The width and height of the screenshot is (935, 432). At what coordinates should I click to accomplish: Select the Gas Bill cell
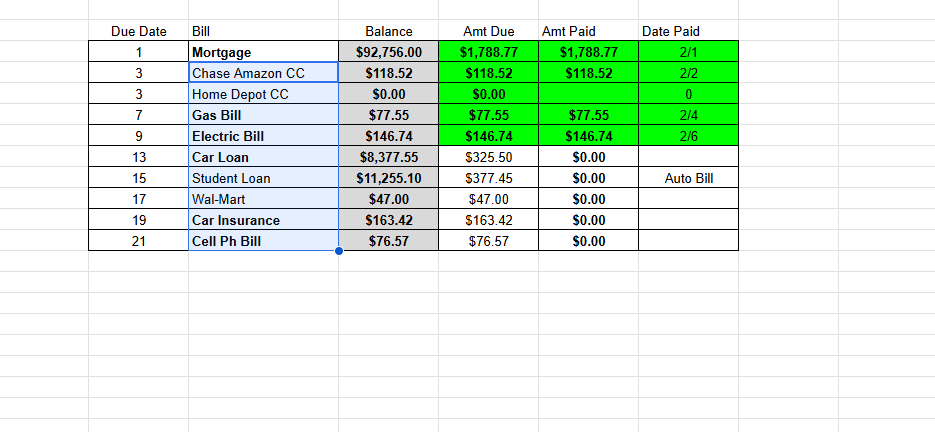(264, 115)
